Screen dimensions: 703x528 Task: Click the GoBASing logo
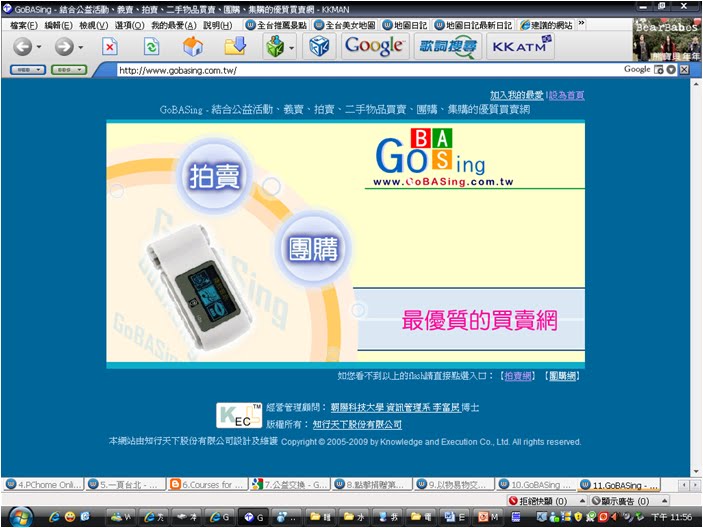point(443,157)
